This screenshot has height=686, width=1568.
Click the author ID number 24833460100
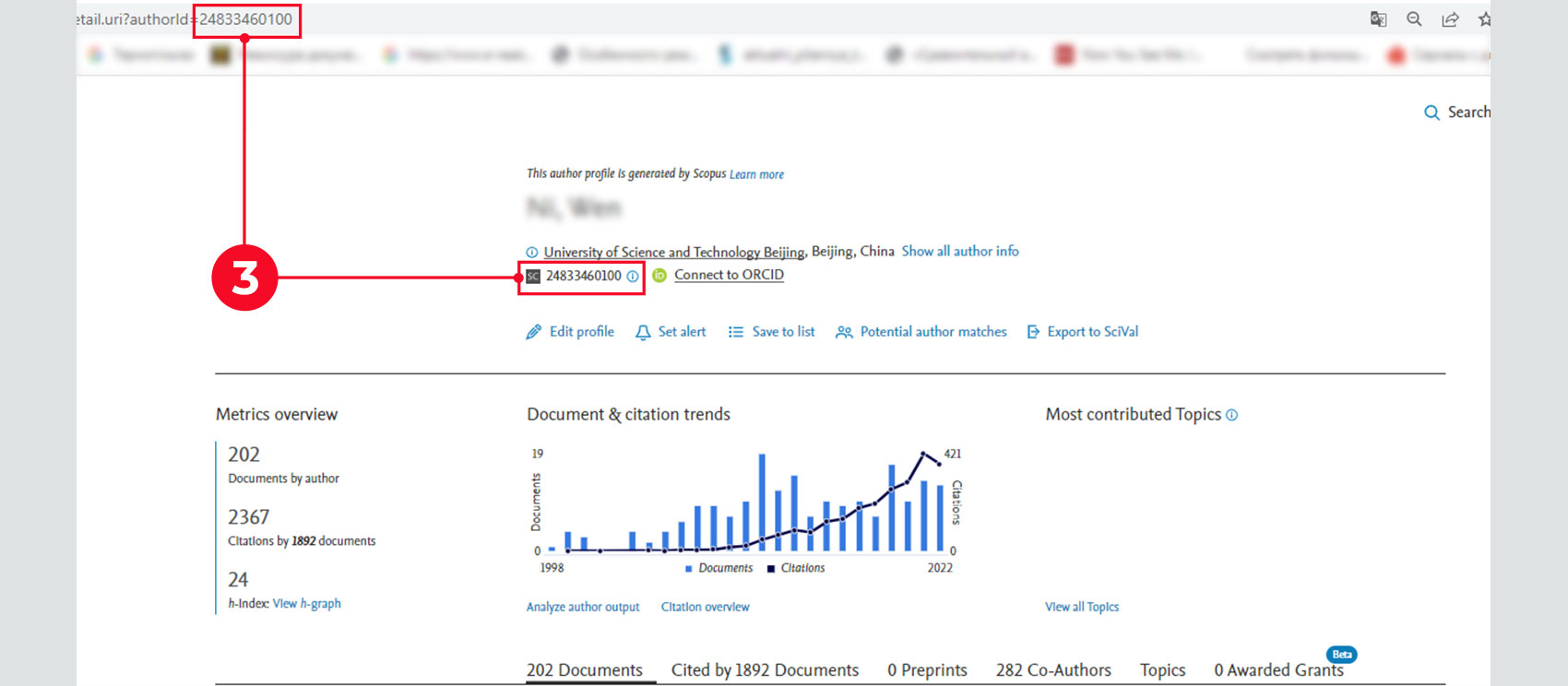pyautogui.click(x=583, y=276)
